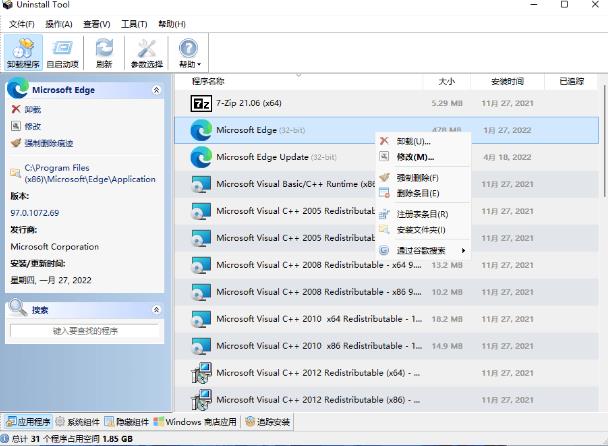The width and height of the screenshot is (608, 446).
Task: Choose 卸载(U)... in the context menu
Action: [x=413, y=141]
